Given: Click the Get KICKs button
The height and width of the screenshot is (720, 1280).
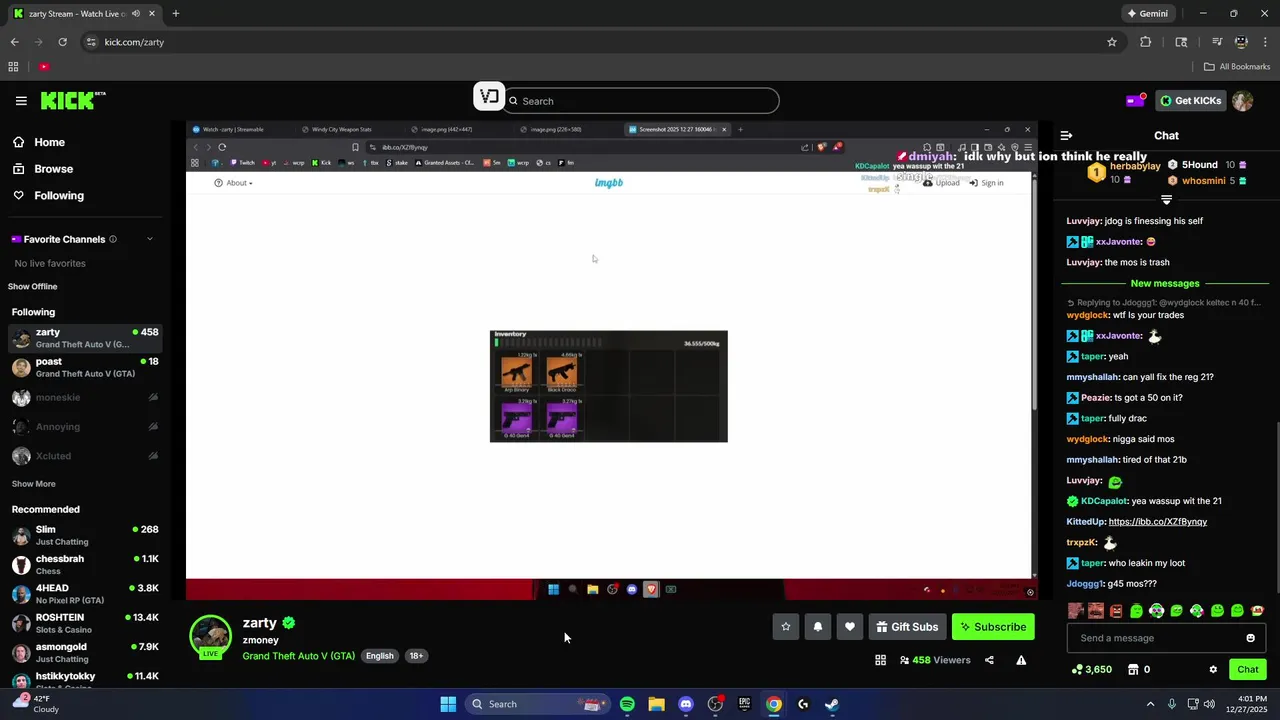Looking at the screenshot, I should [x=1189, y=101].
